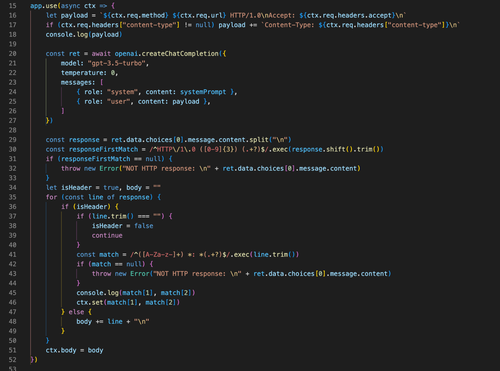Click line number 41 beside const match
500x371 pixels.
point(12,255)
